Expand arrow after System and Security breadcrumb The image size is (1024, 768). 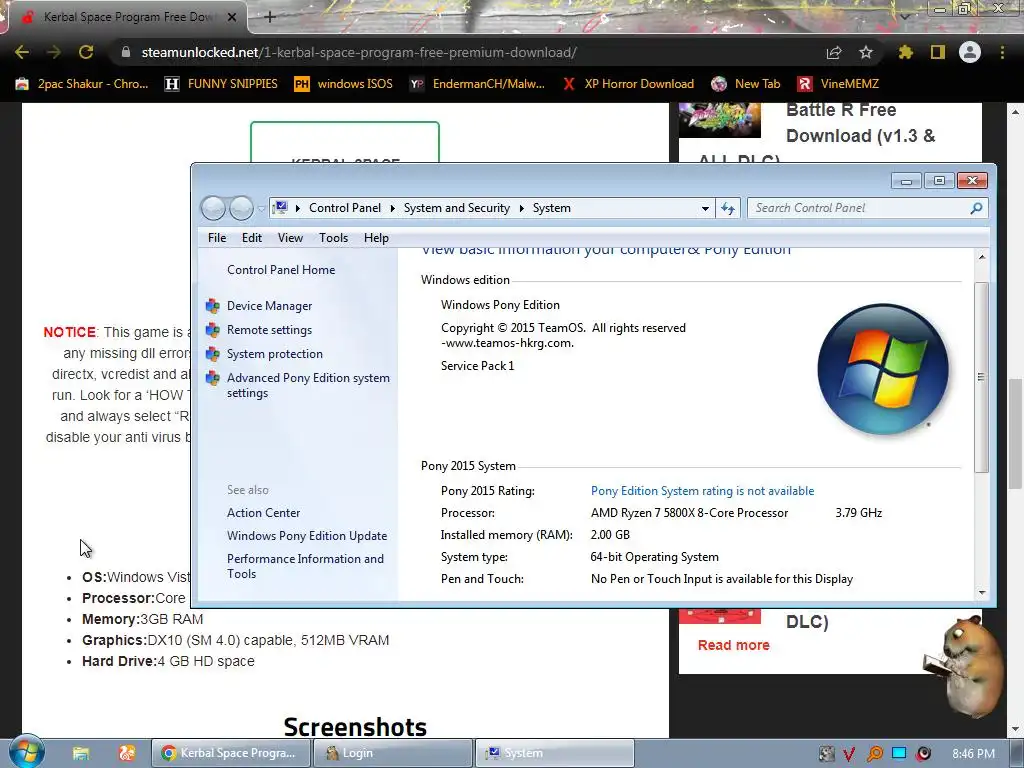[522, 208]
